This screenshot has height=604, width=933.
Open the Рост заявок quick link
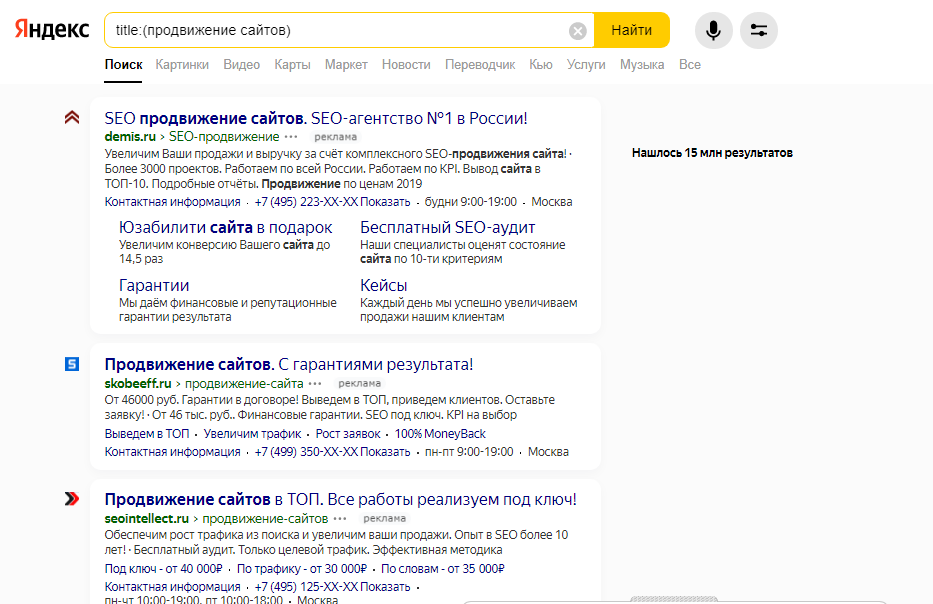tap(348, 434)
